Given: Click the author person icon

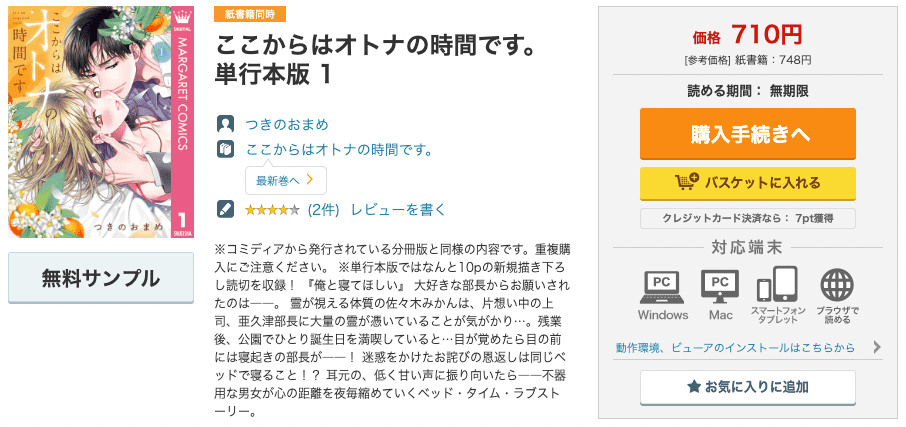Looking at the screenshot, I should click(x=225, y=124).
